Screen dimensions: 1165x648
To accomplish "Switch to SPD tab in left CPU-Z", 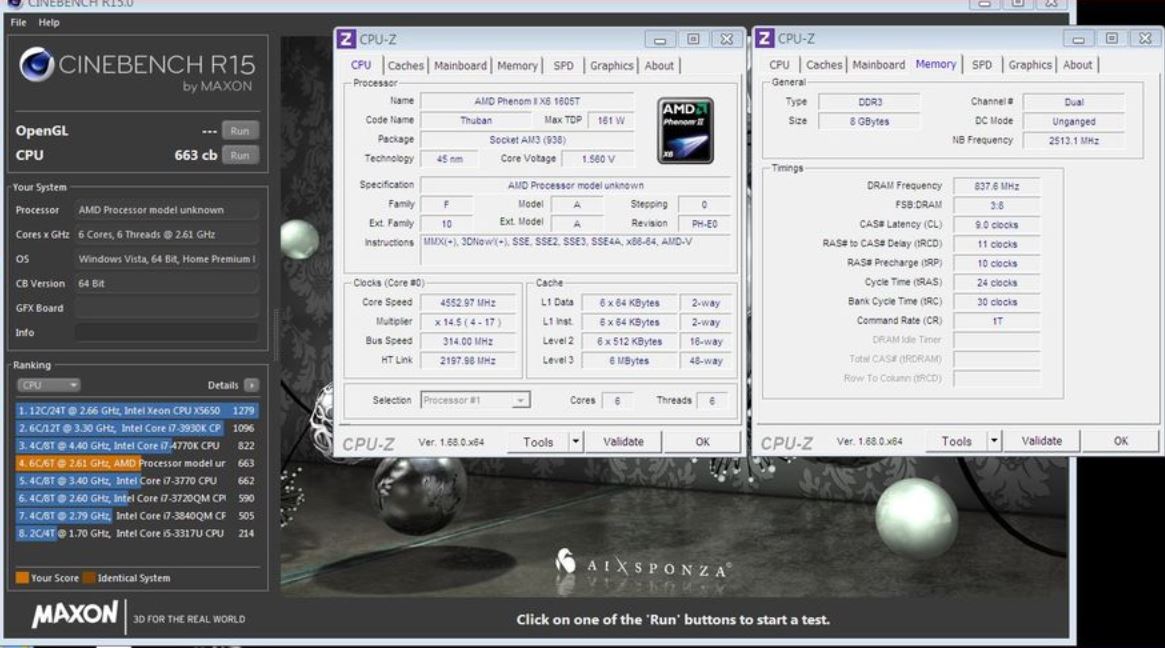I will 564,65.
